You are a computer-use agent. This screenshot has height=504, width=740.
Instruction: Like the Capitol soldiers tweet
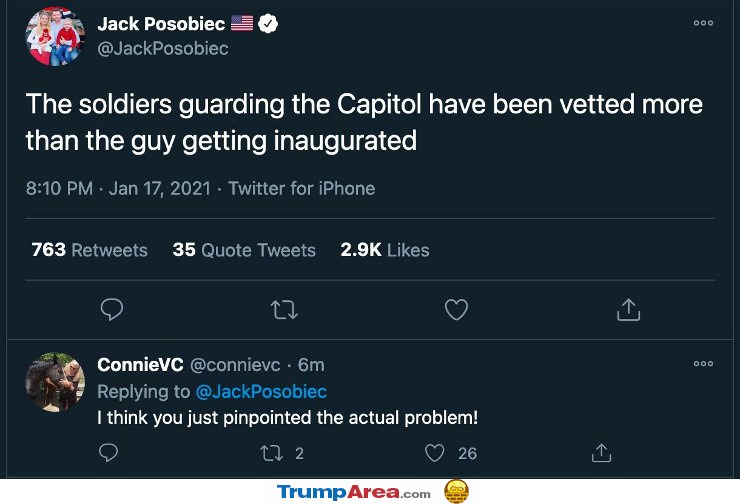[x=456, y=310]
